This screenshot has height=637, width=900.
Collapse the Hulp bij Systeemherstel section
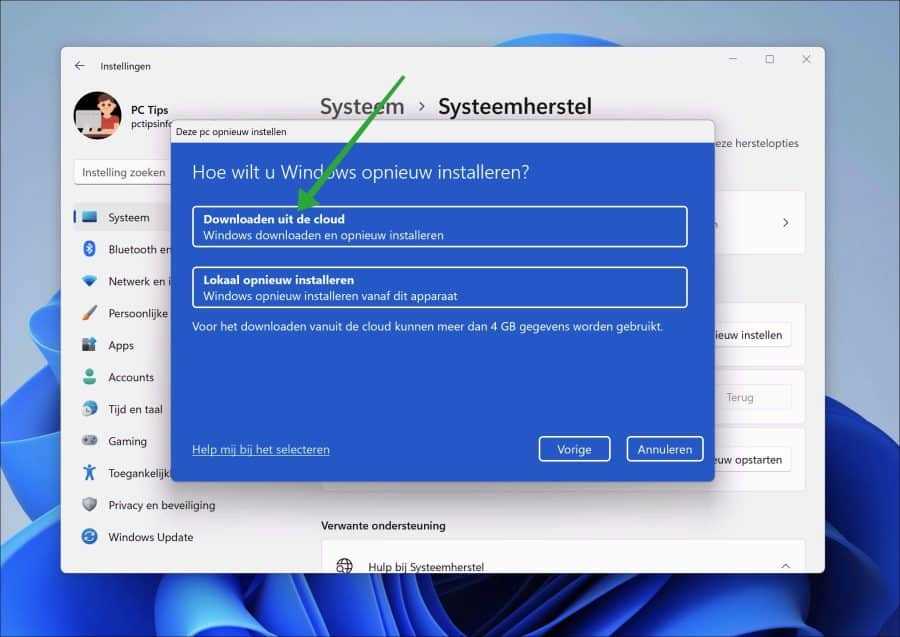[785, 566]
